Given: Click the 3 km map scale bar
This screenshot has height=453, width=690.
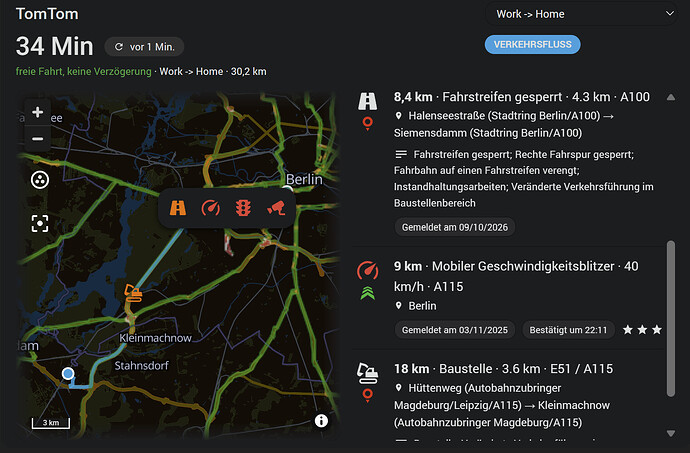Looking at the screenshot, I should pyautogui.click(x=51, y=423).
